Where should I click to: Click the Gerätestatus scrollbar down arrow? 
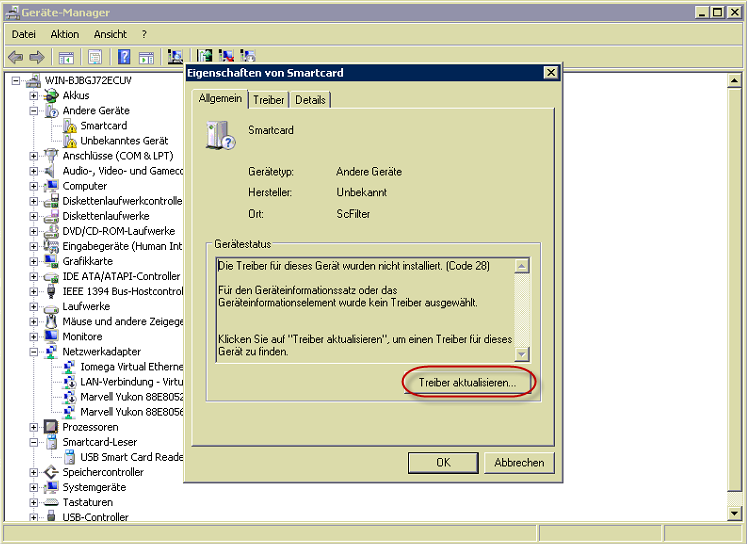pyautogui.click(x=521, y=353)
